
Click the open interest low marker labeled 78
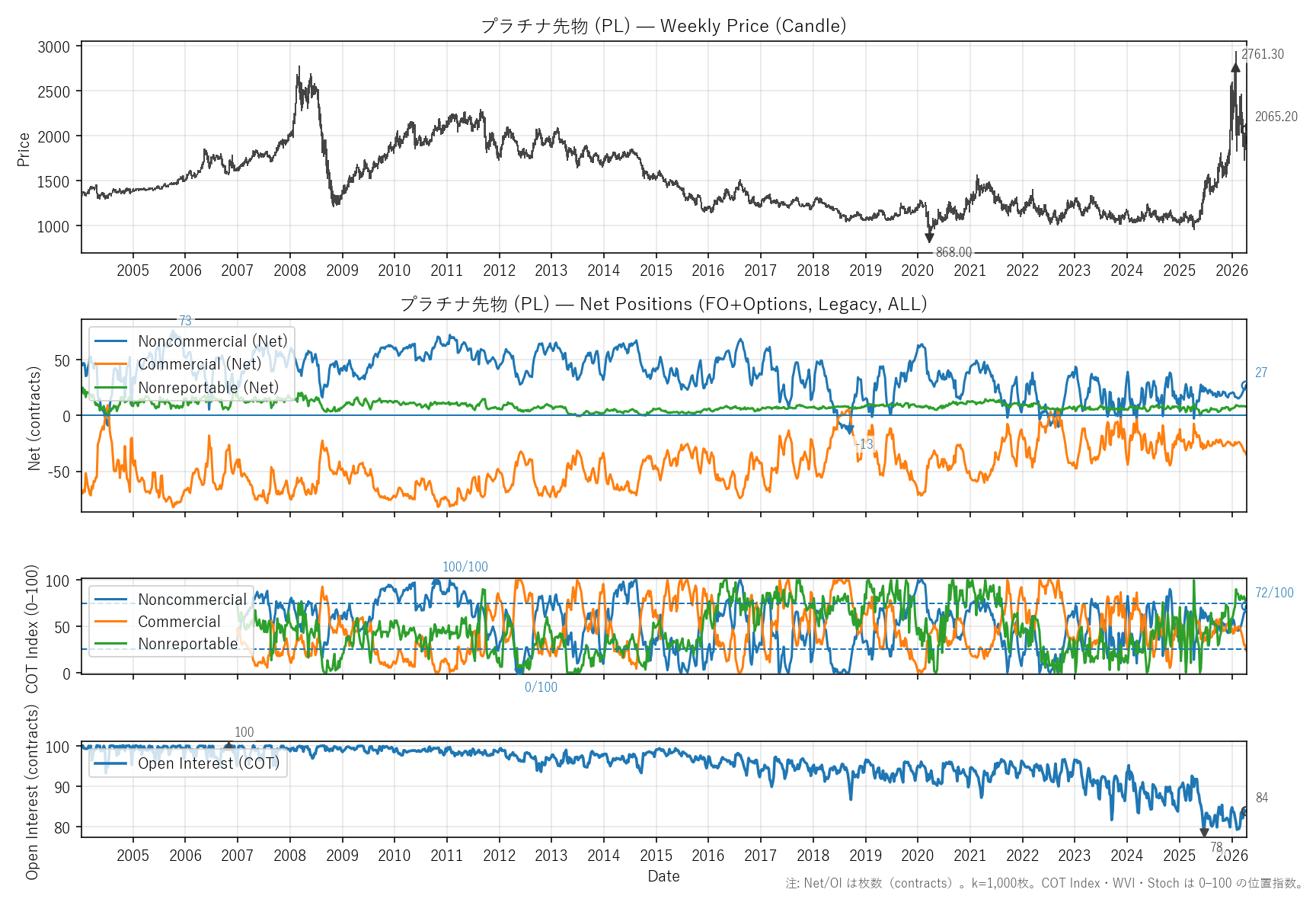1204,833
